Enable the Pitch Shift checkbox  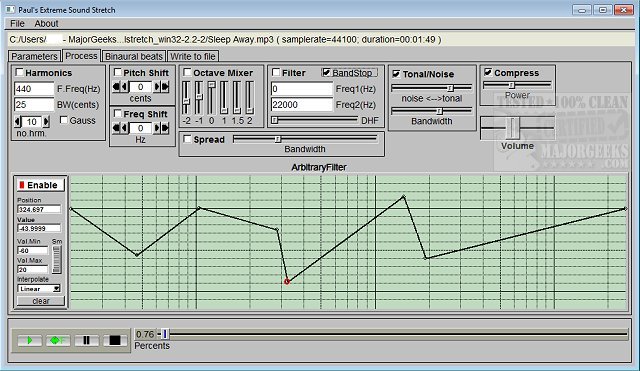118,72
